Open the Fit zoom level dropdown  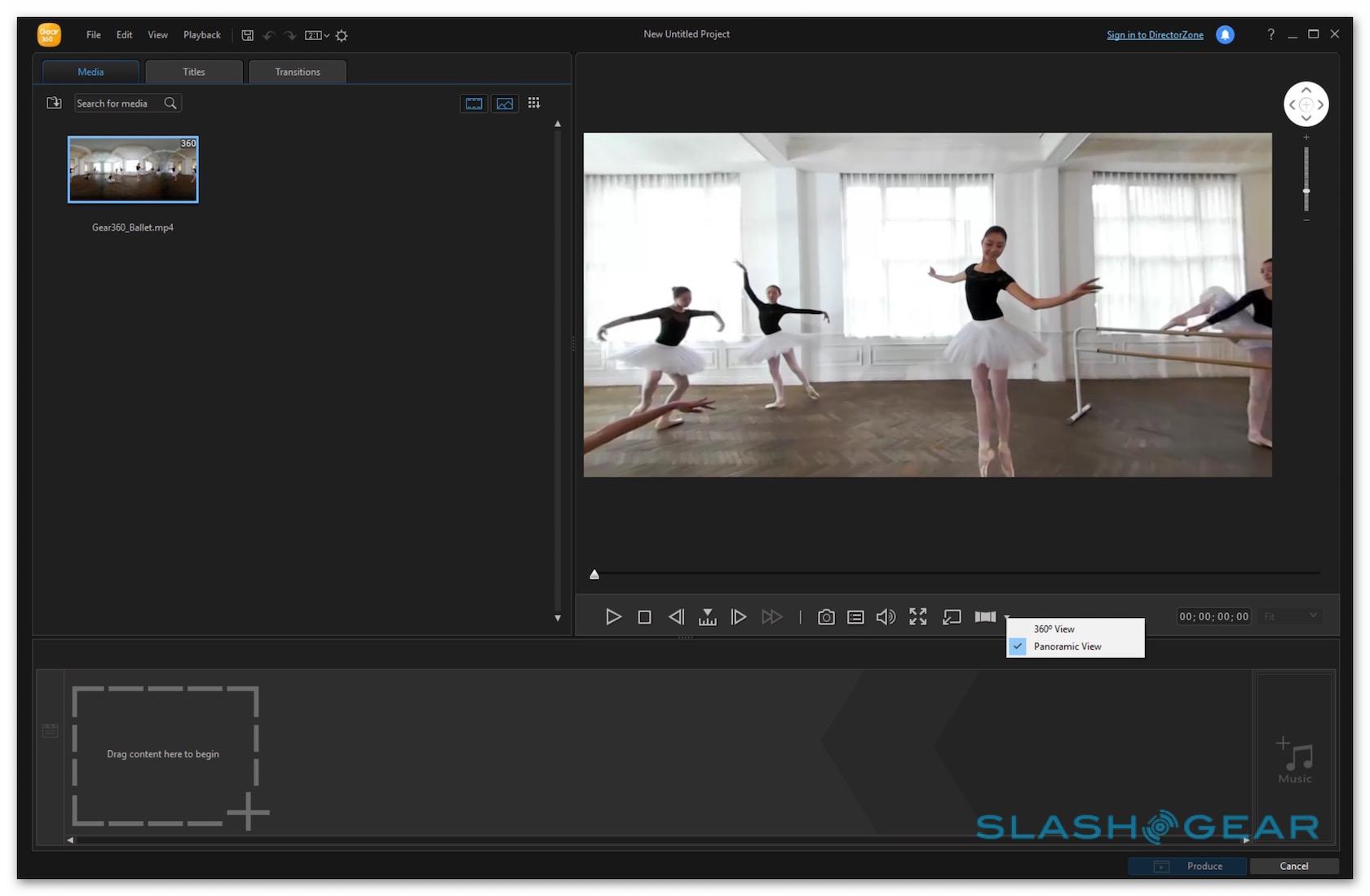(x=1290, y=616)
